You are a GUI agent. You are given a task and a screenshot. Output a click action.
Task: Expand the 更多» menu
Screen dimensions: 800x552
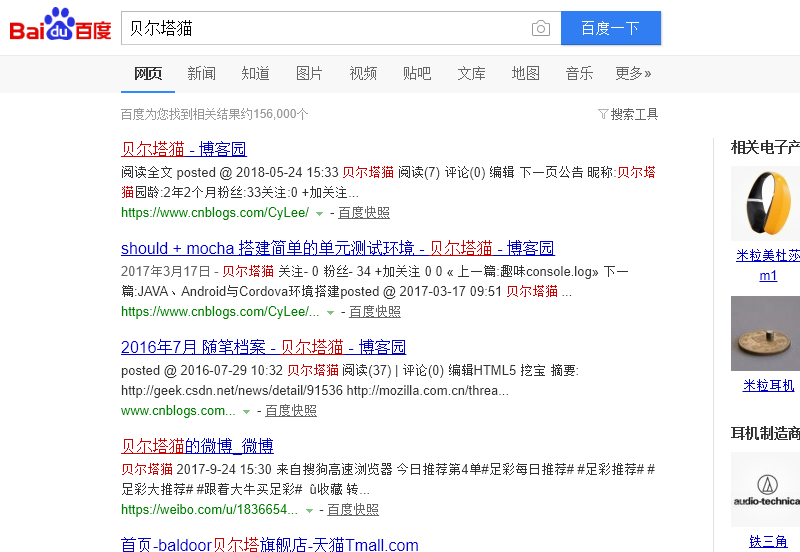[633, 73]
